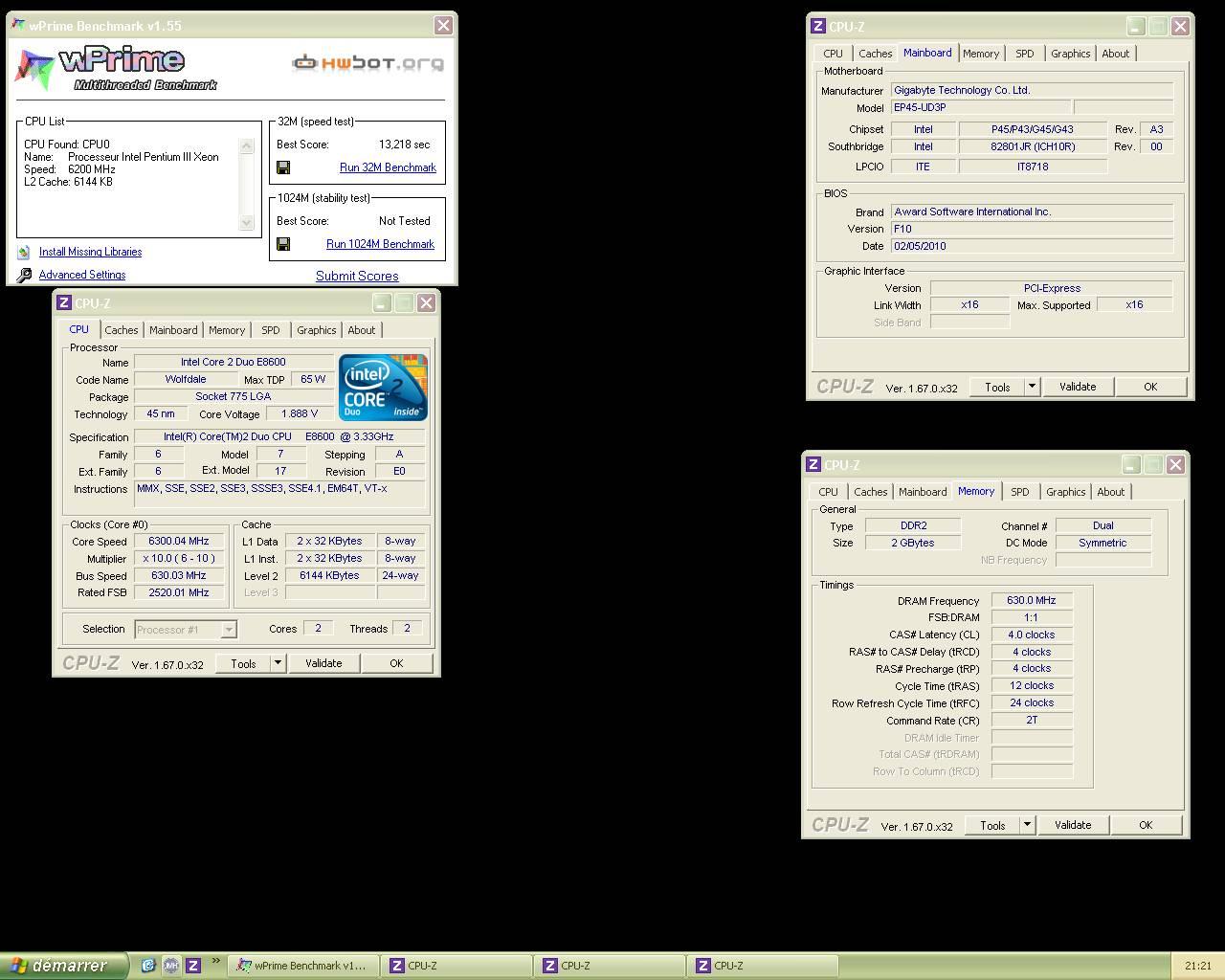Viewport: 1225px width, 980px height.
Task: Click Validate in the Mainboard window
Action: pos(1078,387)
